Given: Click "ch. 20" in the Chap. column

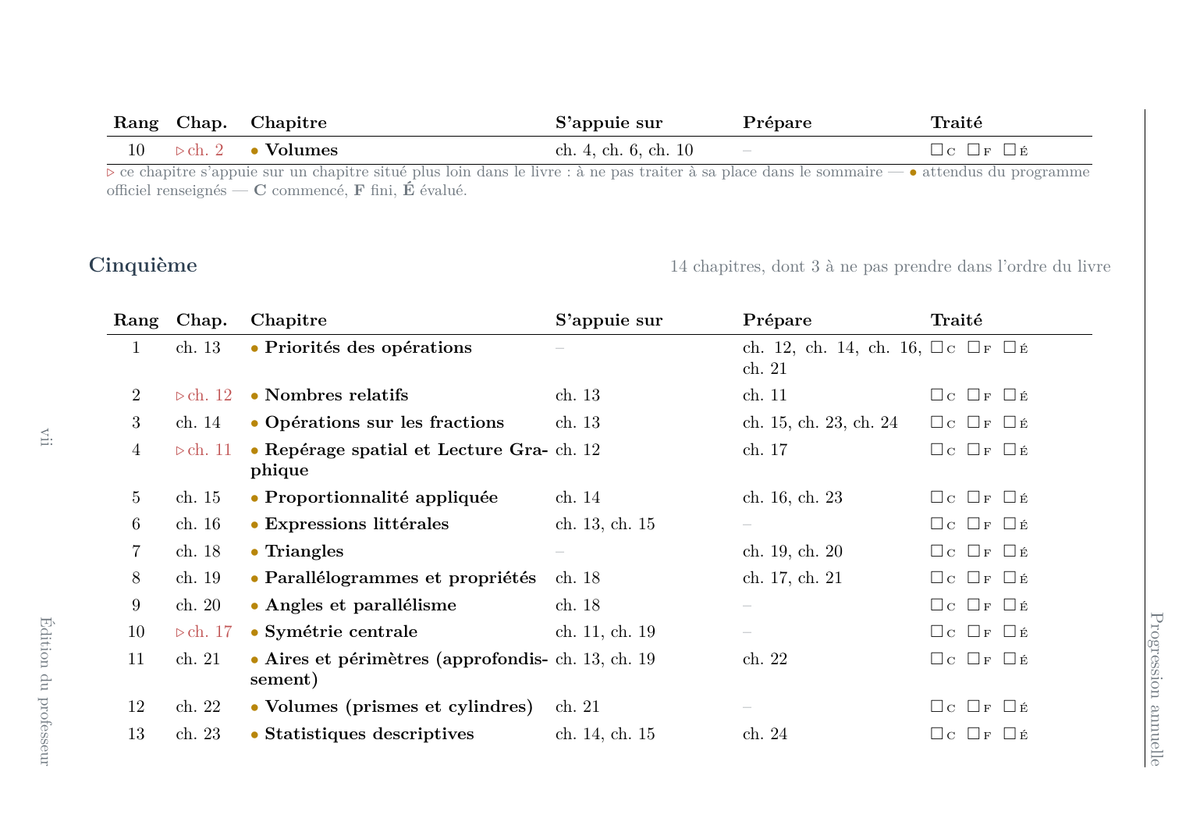Looking at the screenshot, I should (198, 605).
